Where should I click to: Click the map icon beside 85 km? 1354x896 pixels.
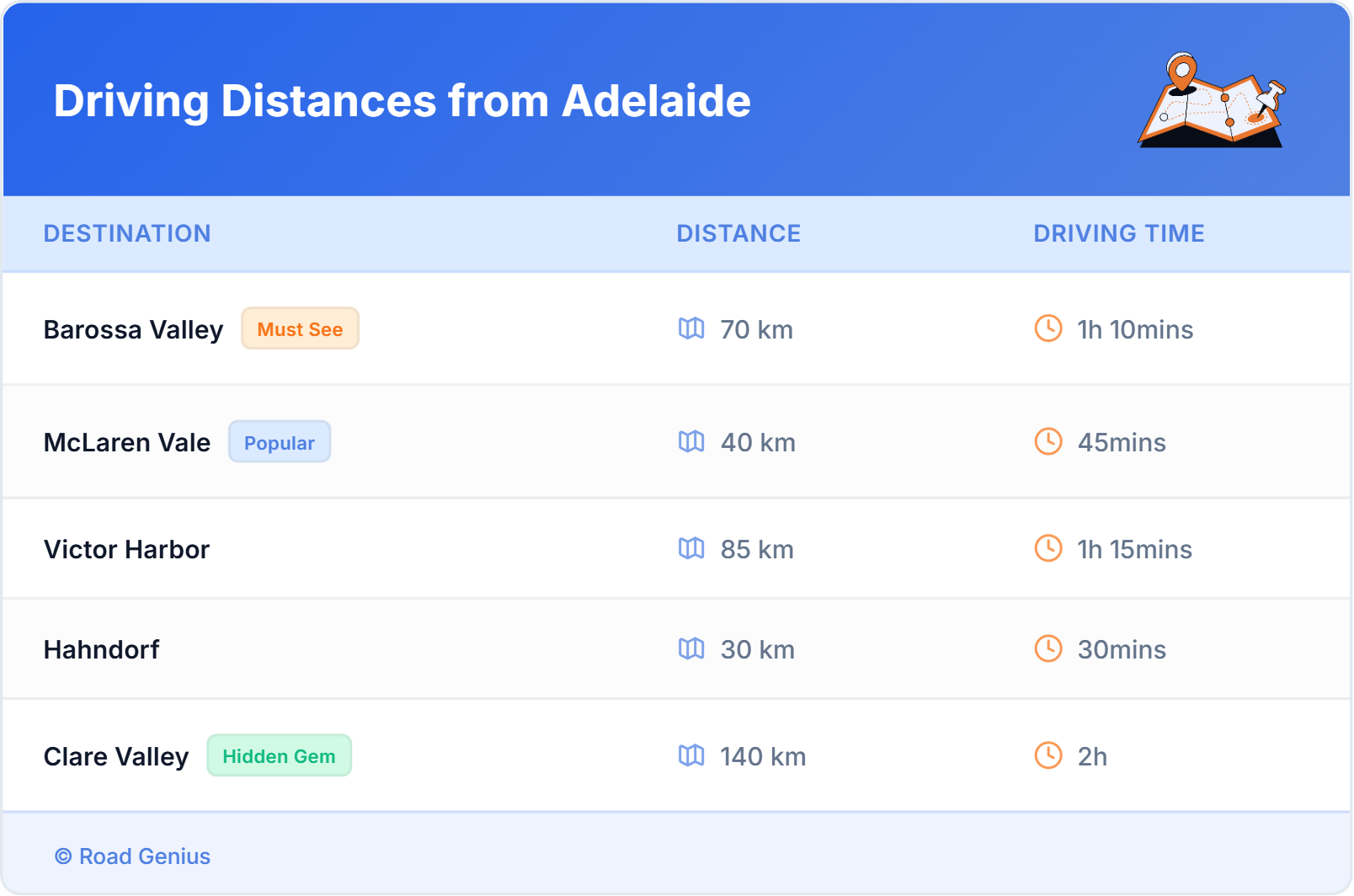click(x=691, y=548)
